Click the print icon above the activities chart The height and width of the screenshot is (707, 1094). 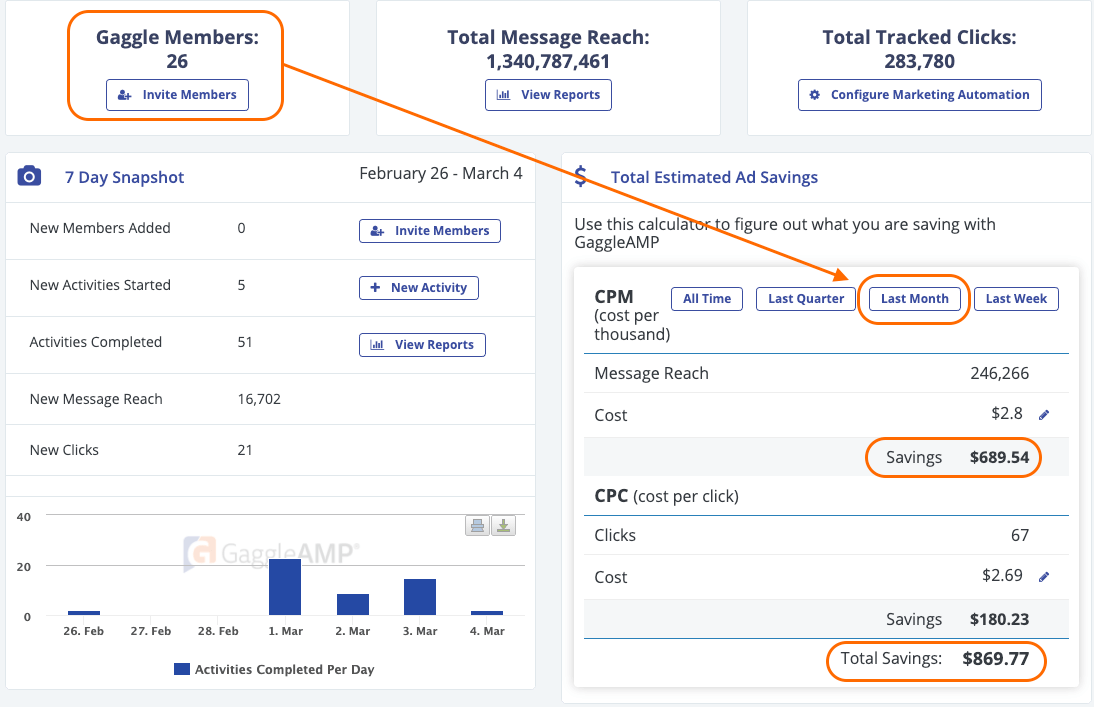[477, 524]
